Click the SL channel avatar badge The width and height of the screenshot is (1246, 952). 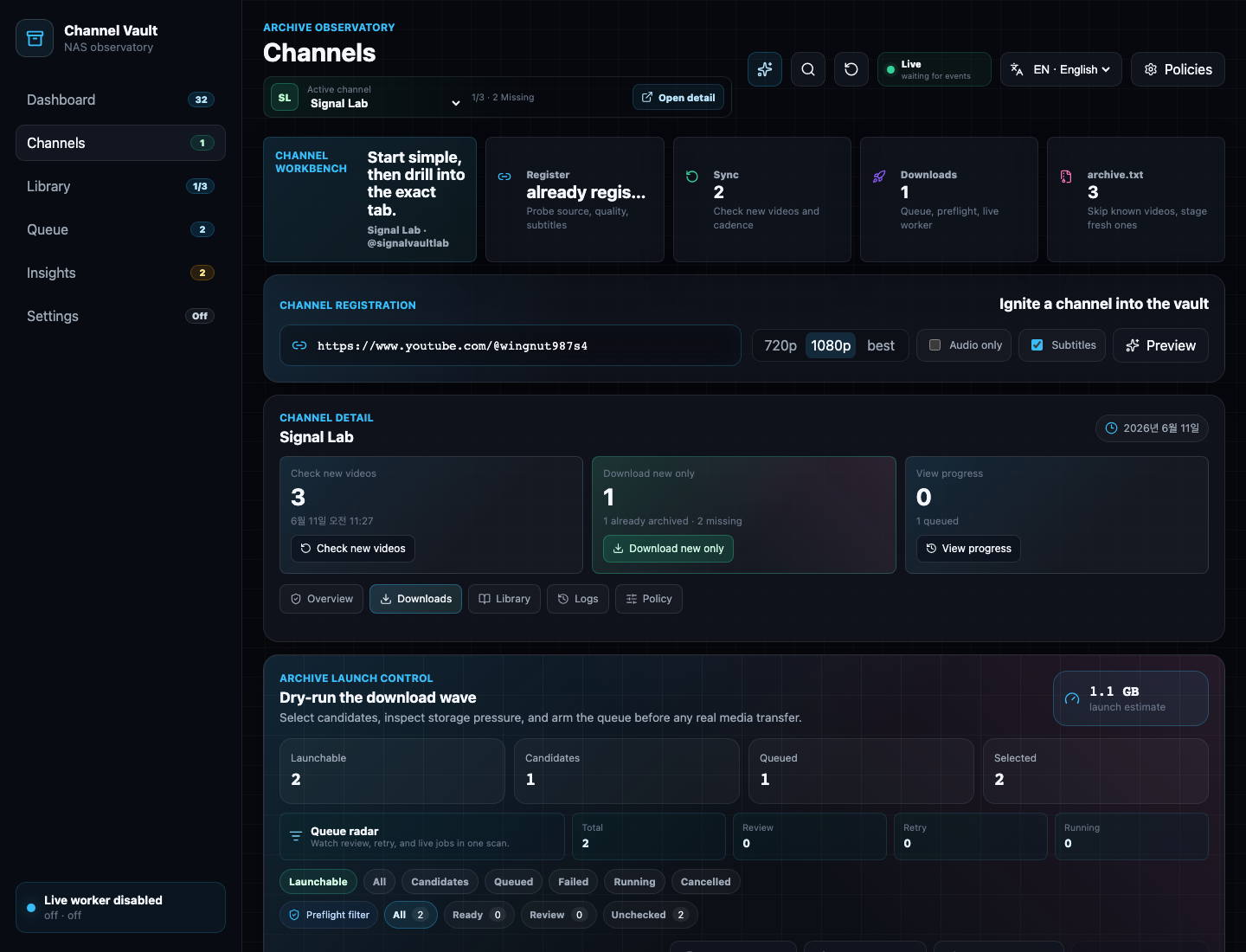[285, 97]
